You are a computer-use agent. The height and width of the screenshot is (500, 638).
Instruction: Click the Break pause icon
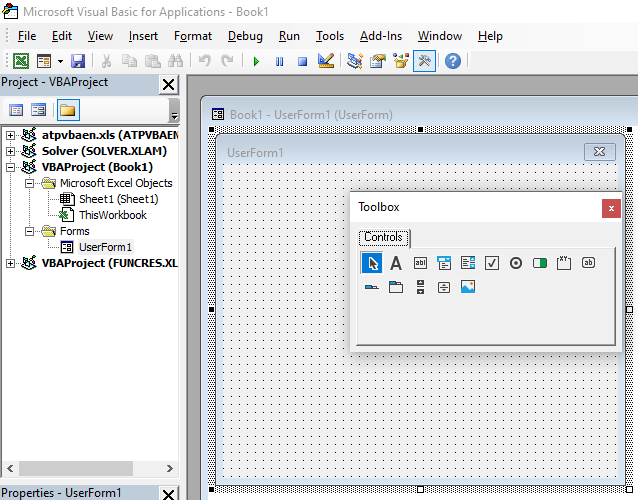click(x=279, y=61)
